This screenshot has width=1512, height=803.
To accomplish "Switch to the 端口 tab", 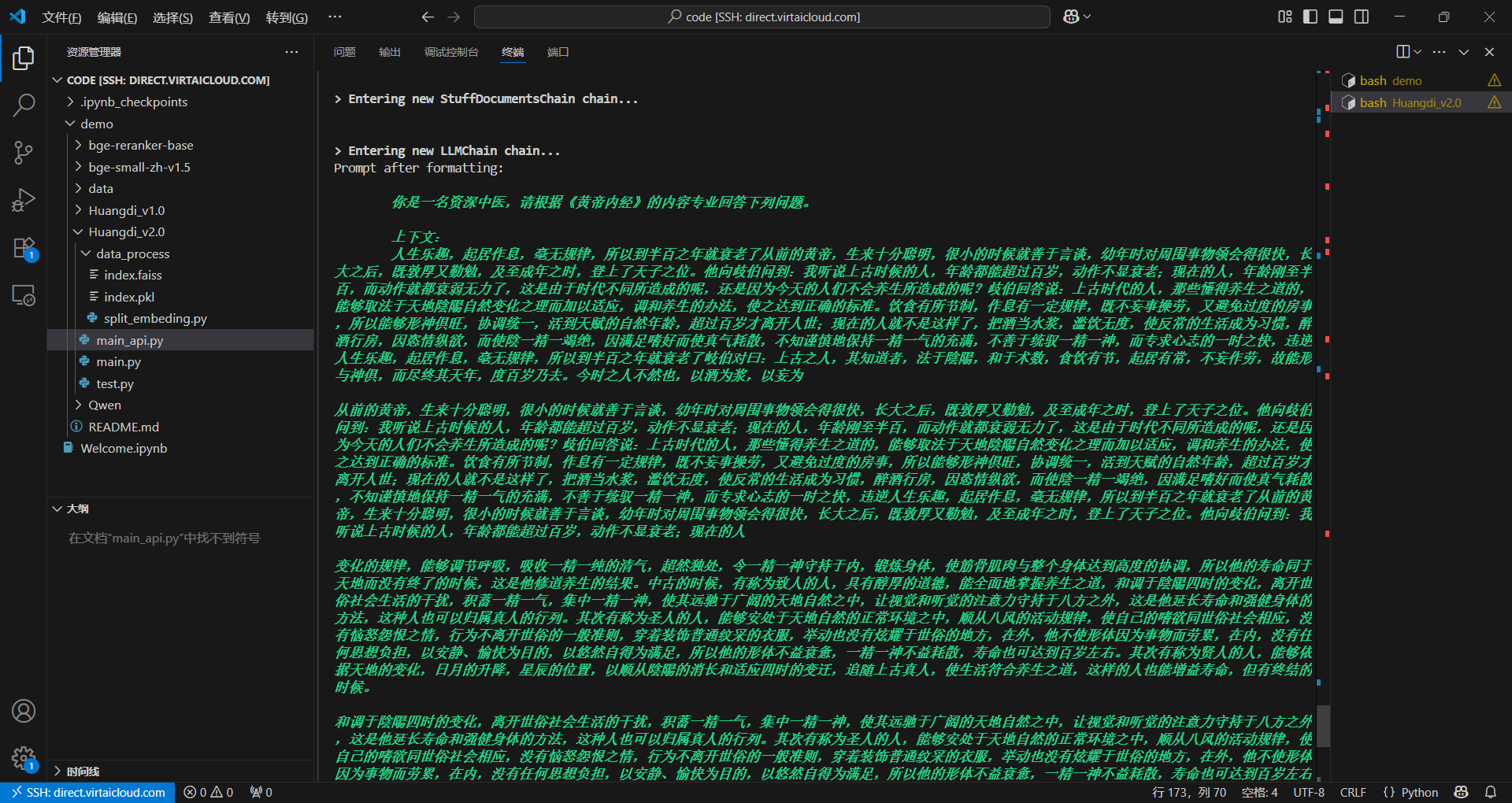I will (558, 52).
